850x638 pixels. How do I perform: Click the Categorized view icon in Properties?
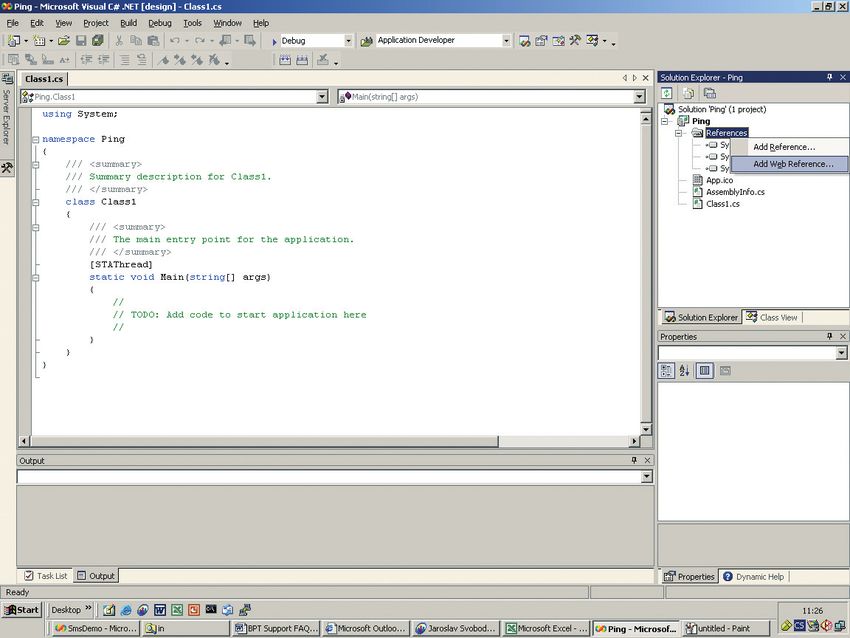pyautogui.click(x=666, y=371)
